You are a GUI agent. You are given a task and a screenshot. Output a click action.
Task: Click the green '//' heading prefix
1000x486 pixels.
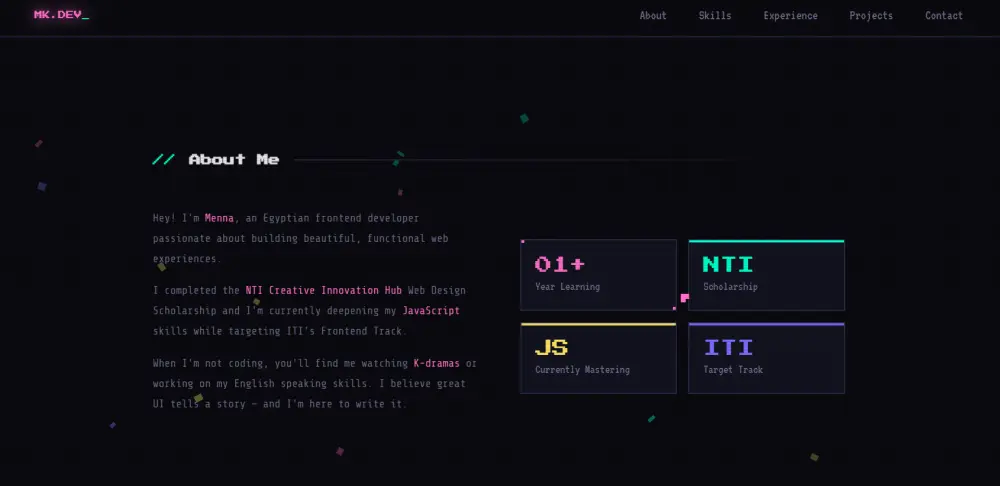click(x=163, y=159)
